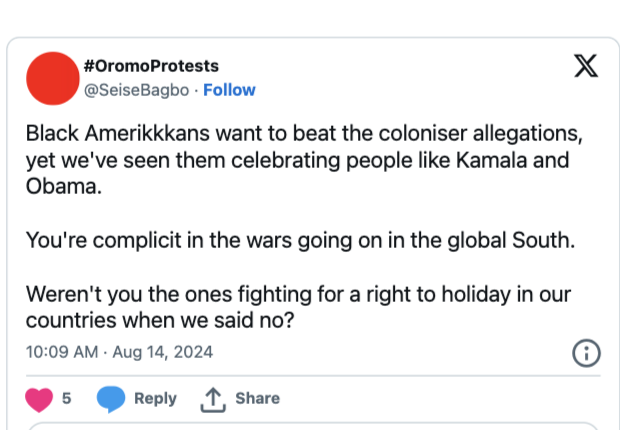Click the share upload arrow icon
The width and height of the screenshot is (620, 430).
212,399
